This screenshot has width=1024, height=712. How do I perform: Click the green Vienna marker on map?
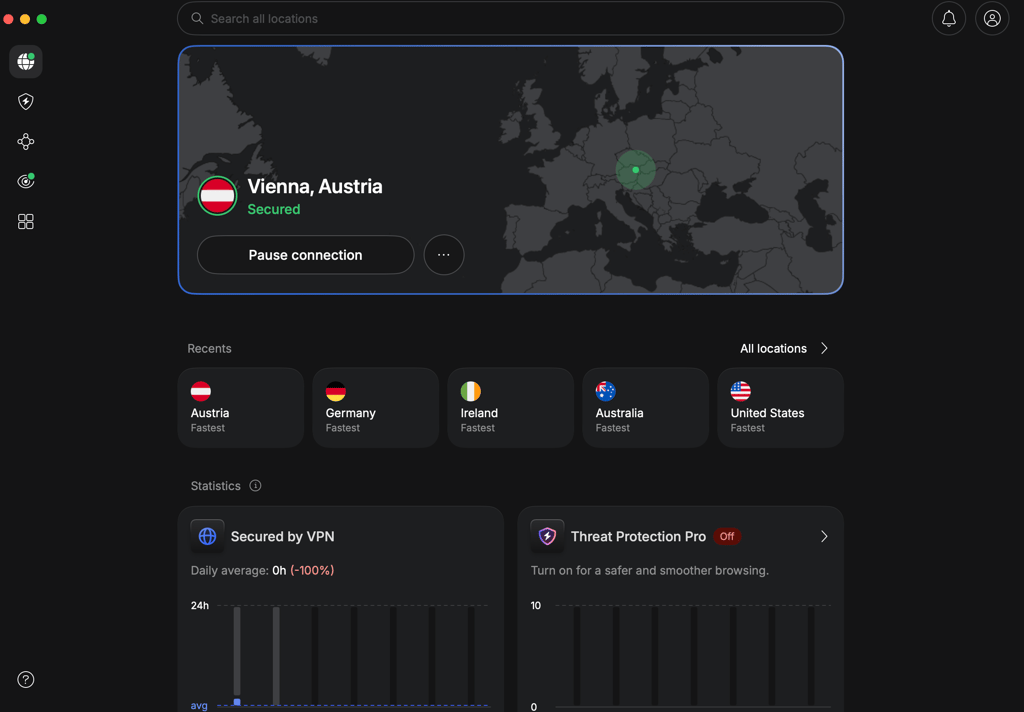[635, 170]
